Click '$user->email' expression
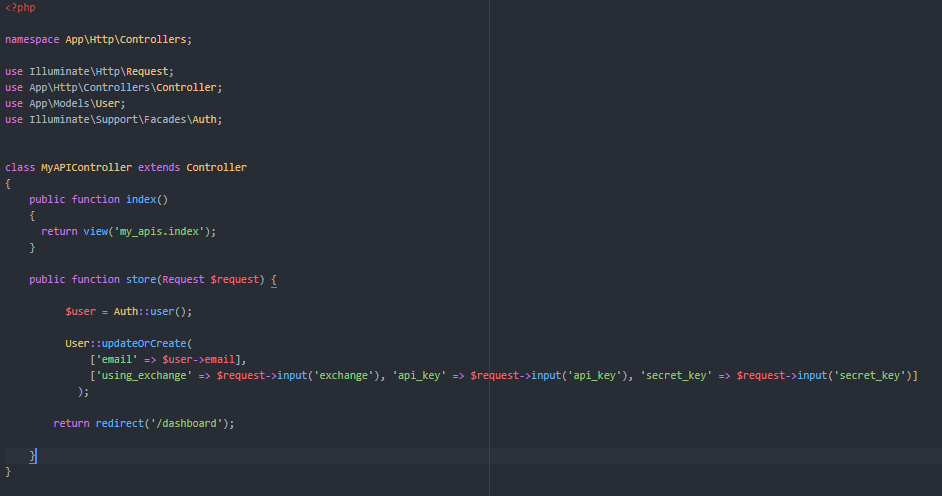This screenshot has width=942, height=496. [198, 360]
